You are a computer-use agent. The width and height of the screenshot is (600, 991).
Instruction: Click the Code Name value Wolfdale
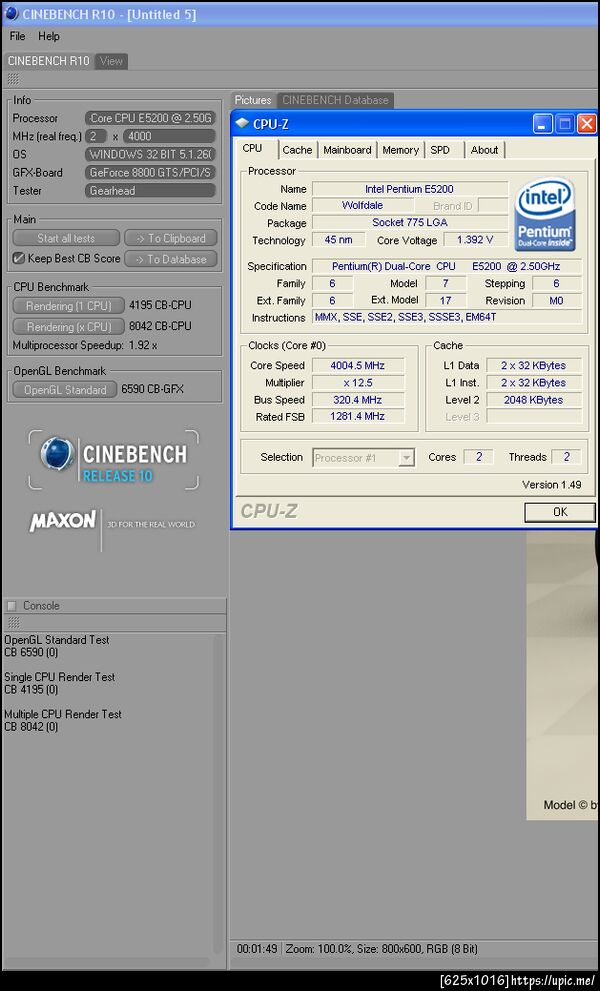point(363,205)
